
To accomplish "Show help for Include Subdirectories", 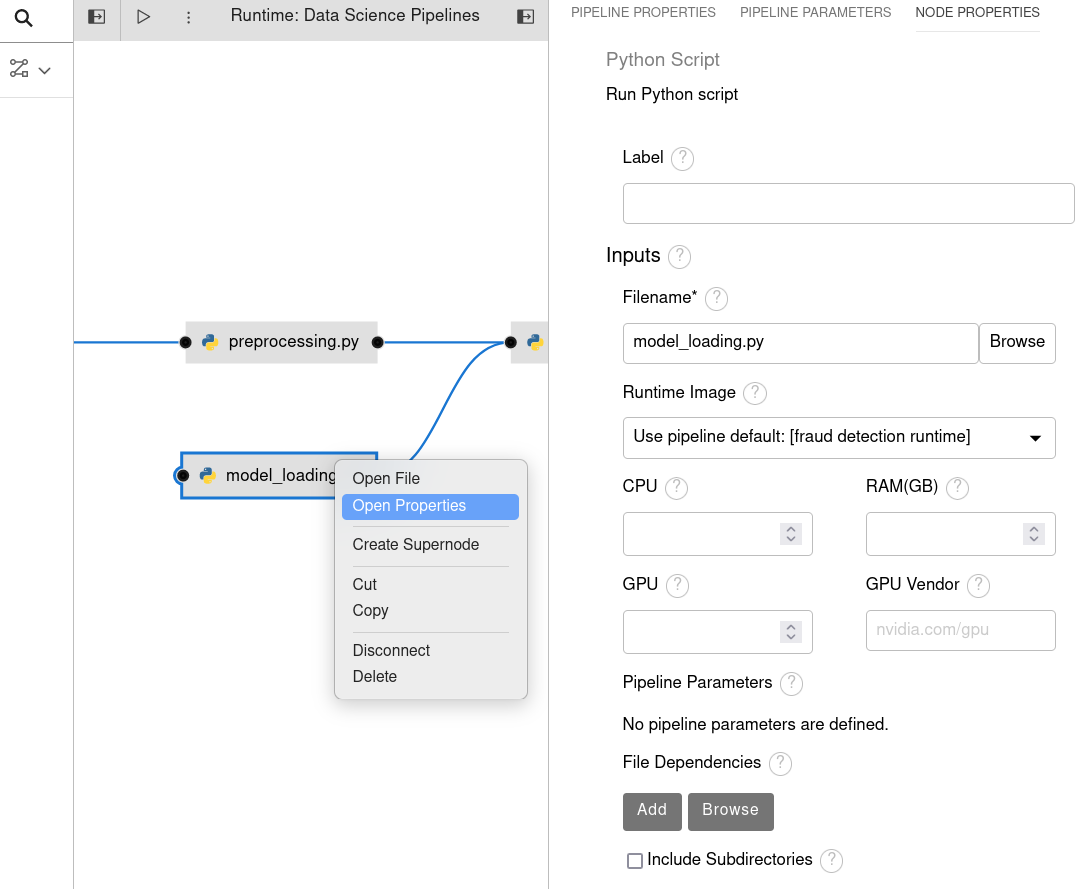I will (x=831, y=860).
